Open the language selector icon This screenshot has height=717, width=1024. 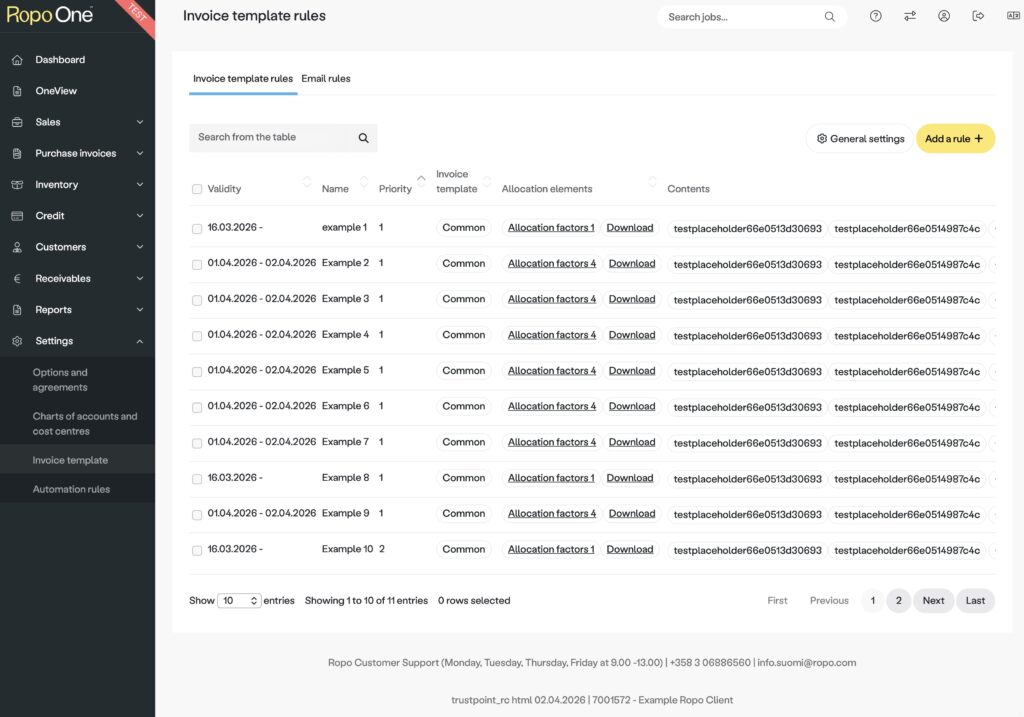1010,16
